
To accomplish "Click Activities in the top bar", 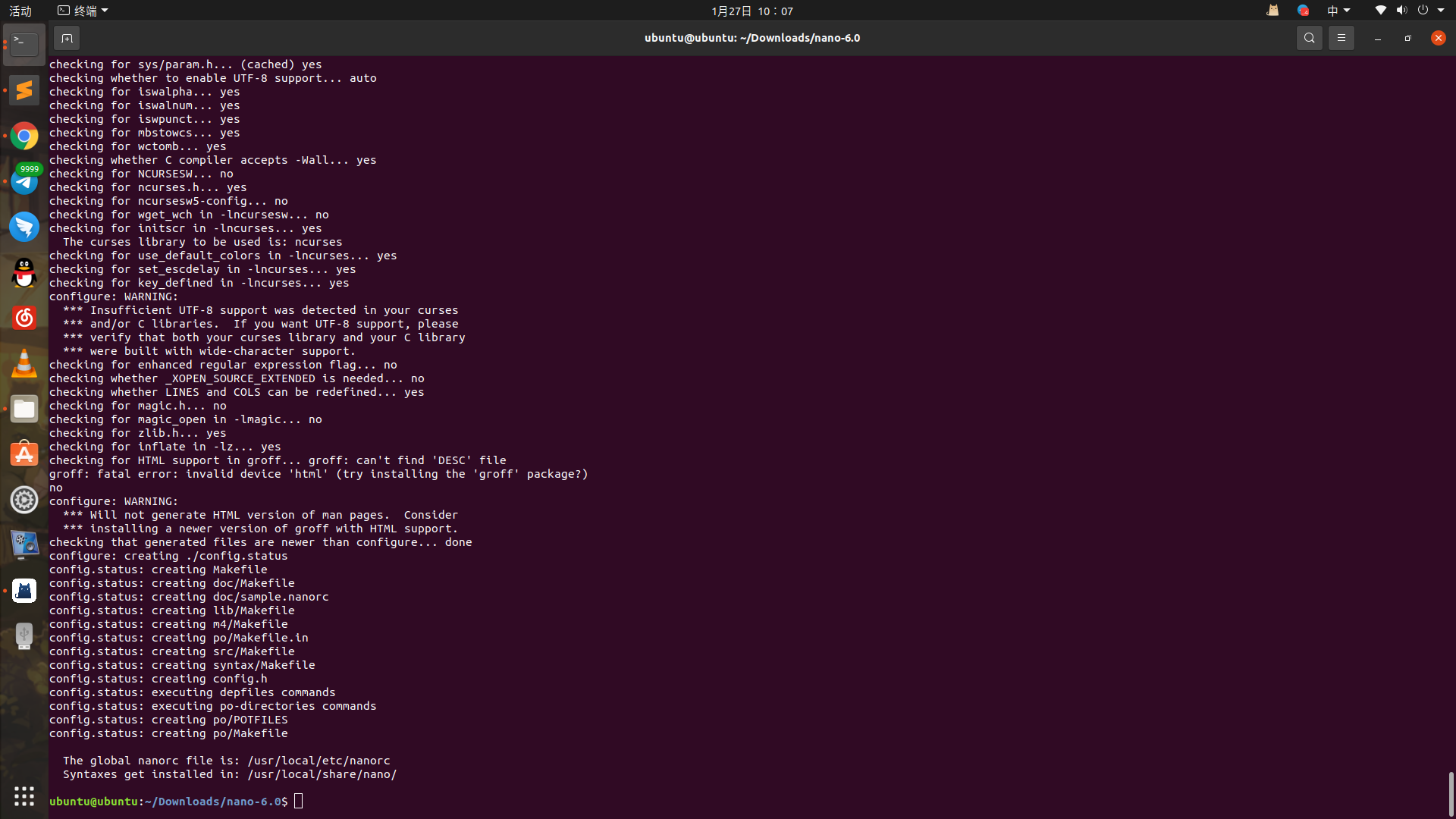I will pos(20,11).
